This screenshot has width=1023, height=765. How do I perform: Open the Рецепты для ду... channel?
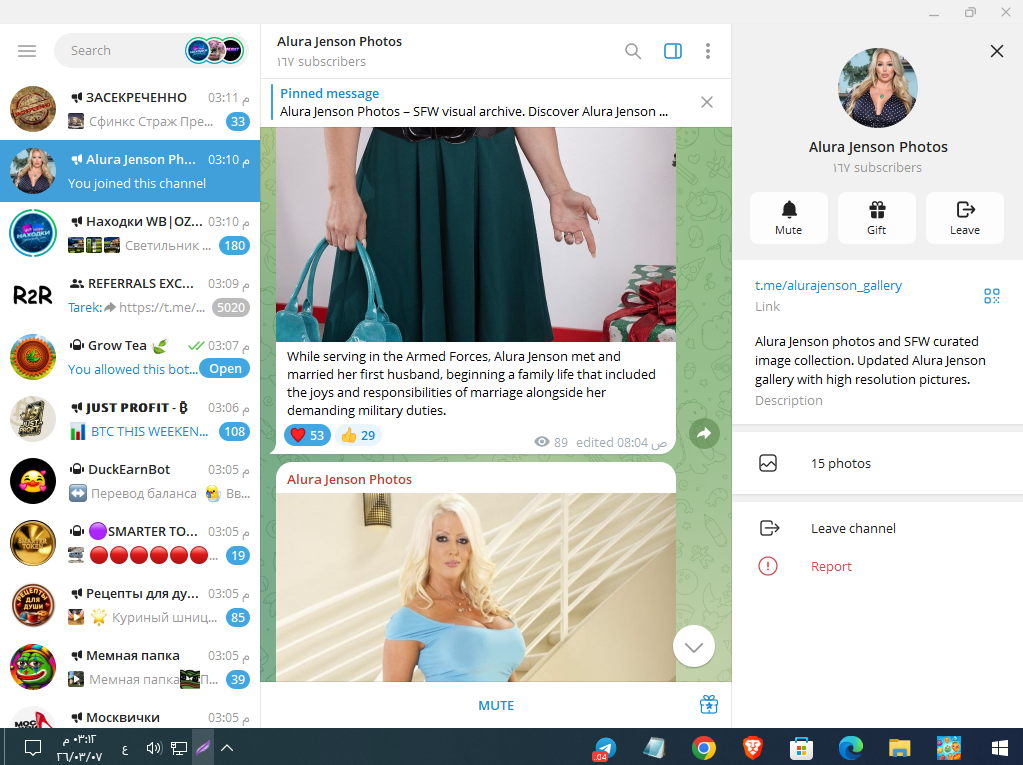coord(130,605)
